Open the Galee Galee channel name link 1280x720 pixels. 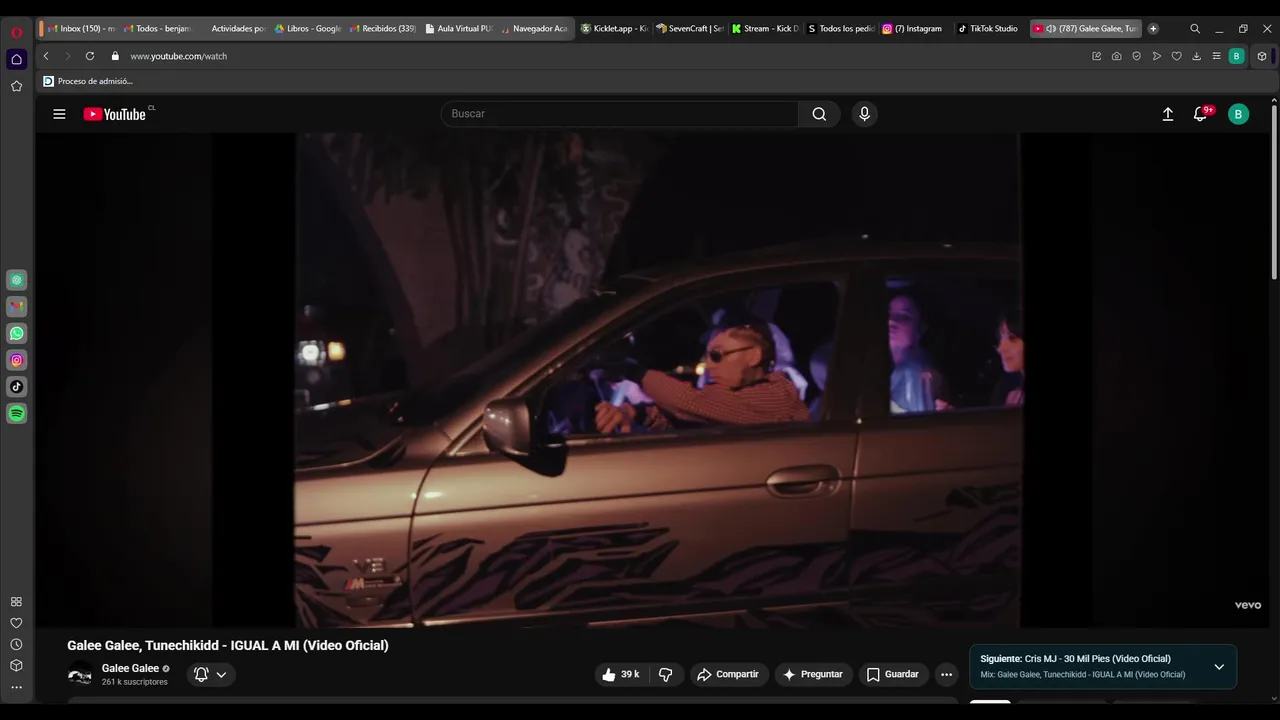(x=130, y=669)
